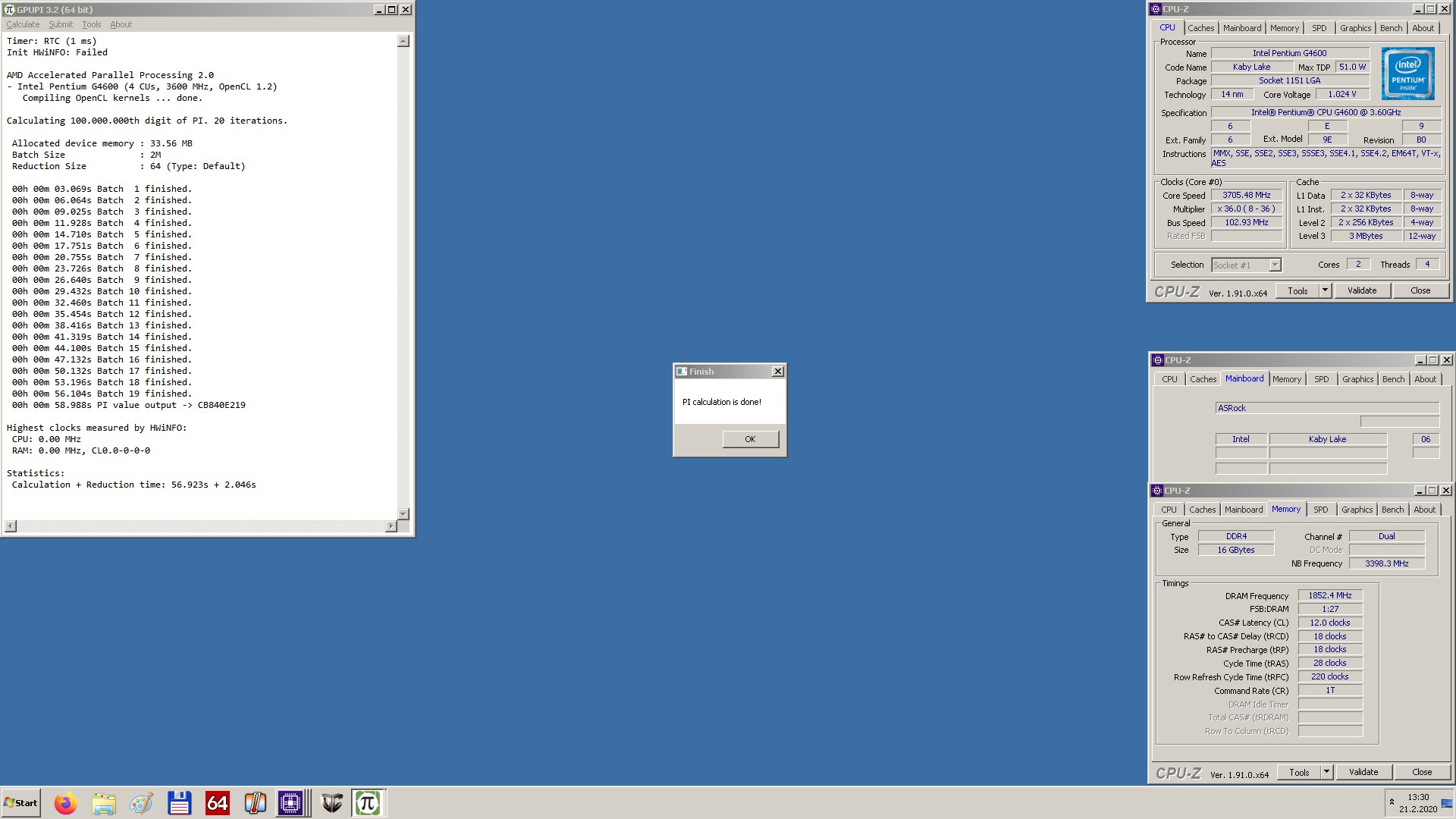Click Core Speed value 3705.48 MHz
The width and height of the screenshot is (1456, 819).
1246,195
